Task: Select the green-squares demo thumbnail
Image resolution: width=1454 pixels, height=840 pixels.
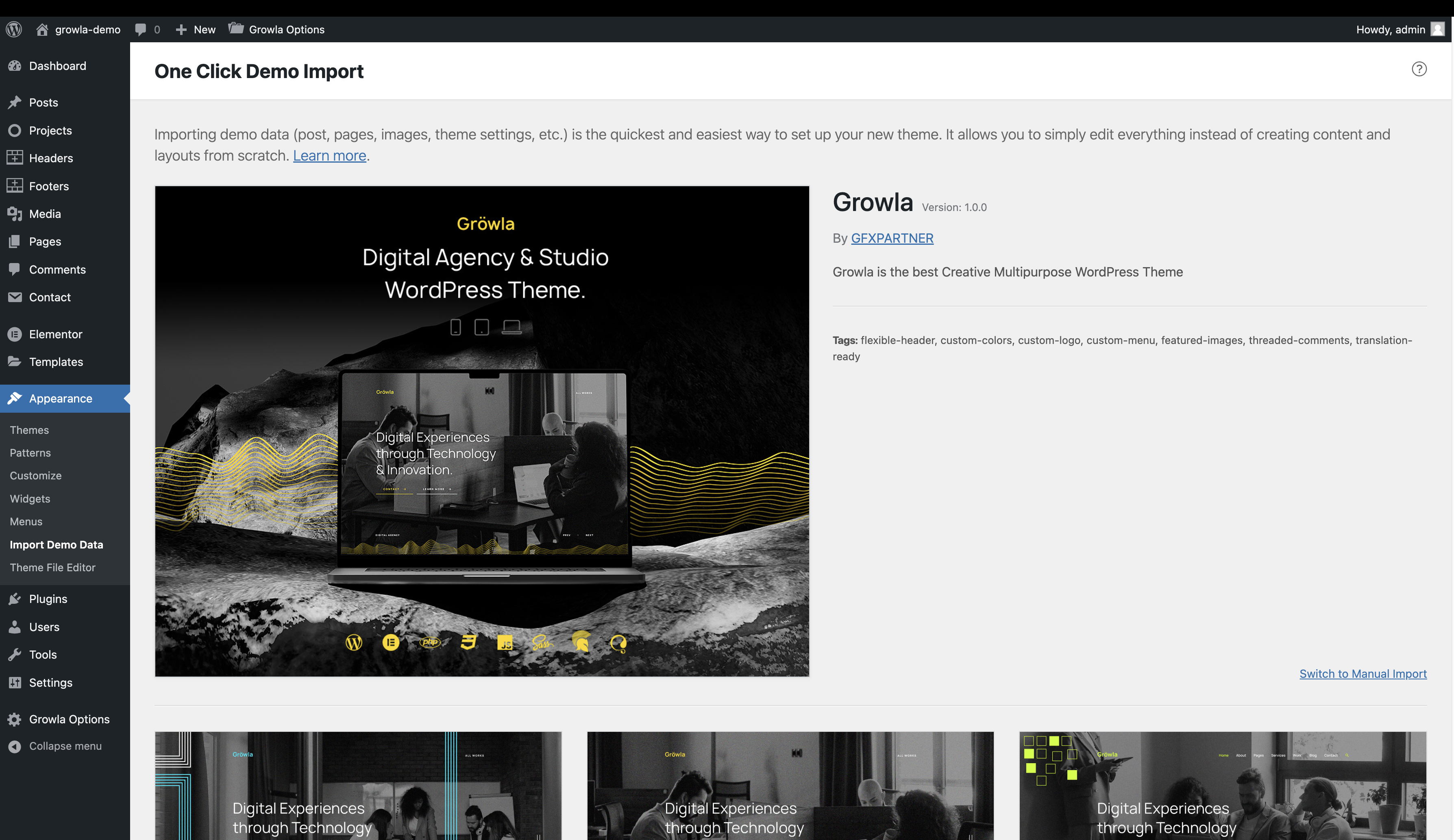Action: (x=1223, y=786)
